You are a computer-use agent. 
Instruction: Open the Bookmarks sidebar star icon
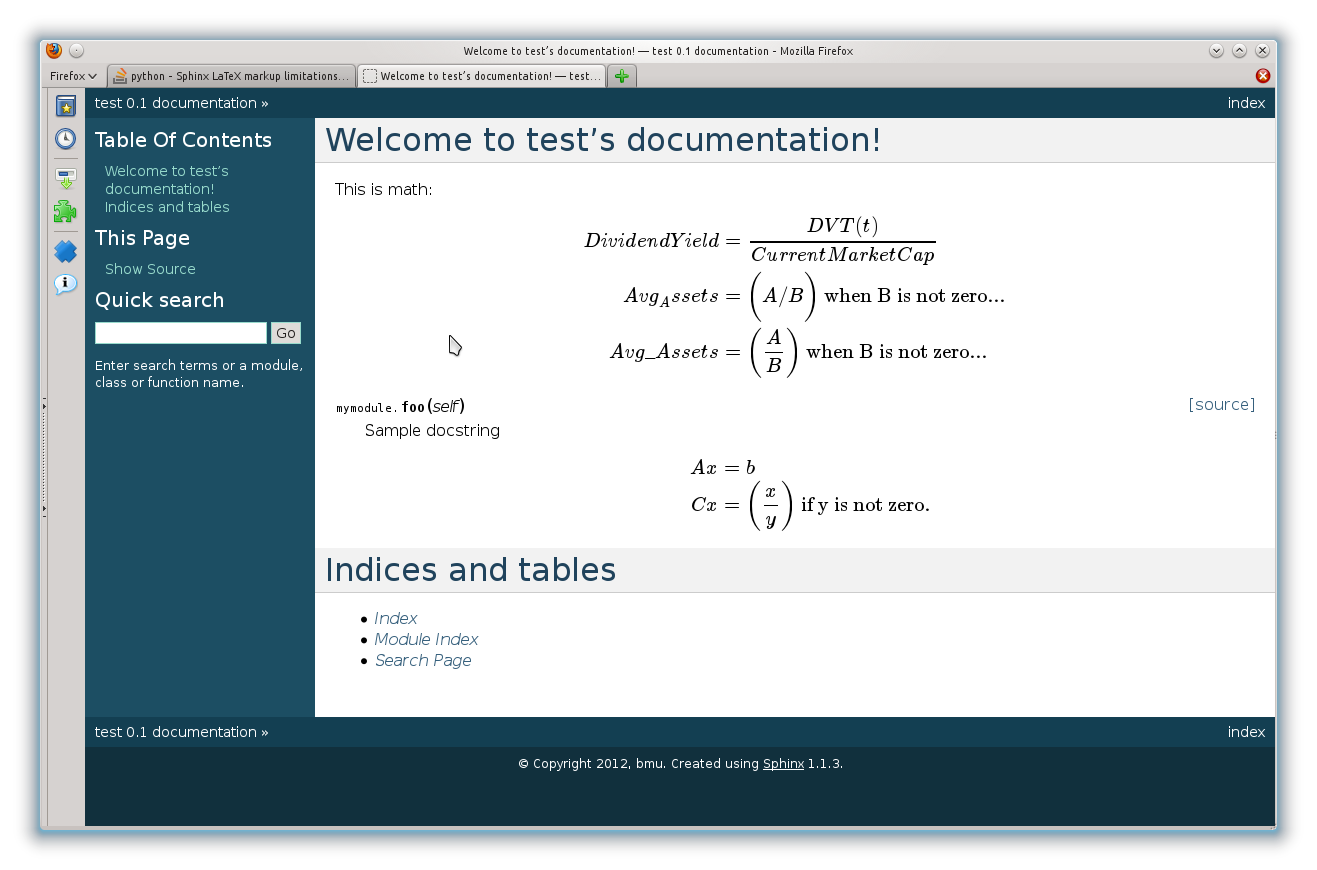65,106
